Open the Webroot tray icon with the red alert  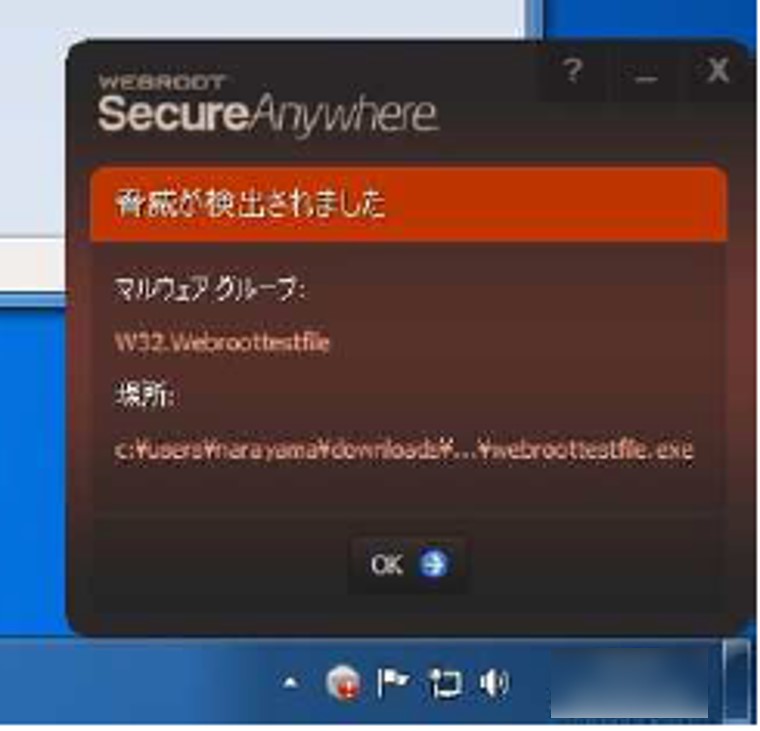343,683
